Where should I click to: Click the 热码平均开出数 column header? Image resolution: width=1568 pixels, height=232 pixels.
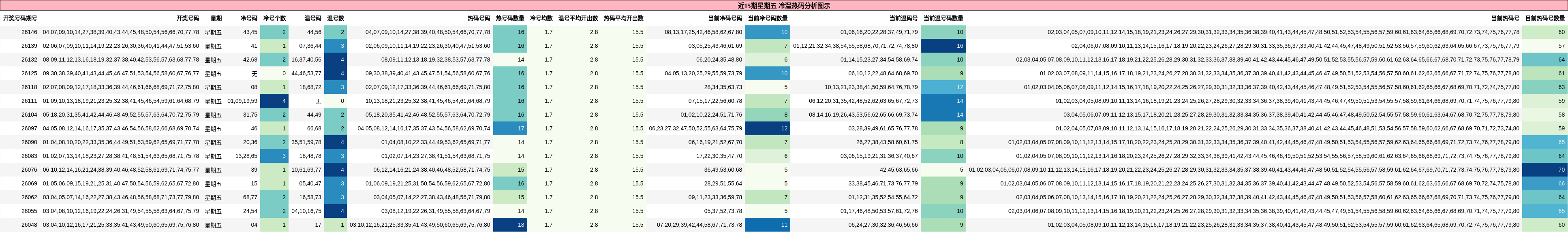(624, 18)
